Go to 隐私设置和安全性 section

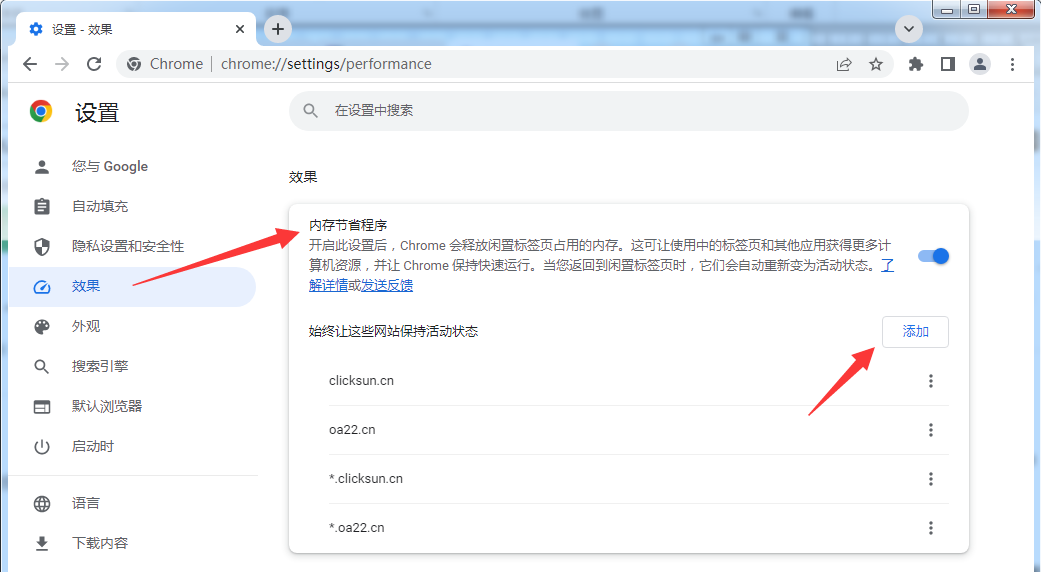[133, 246]
